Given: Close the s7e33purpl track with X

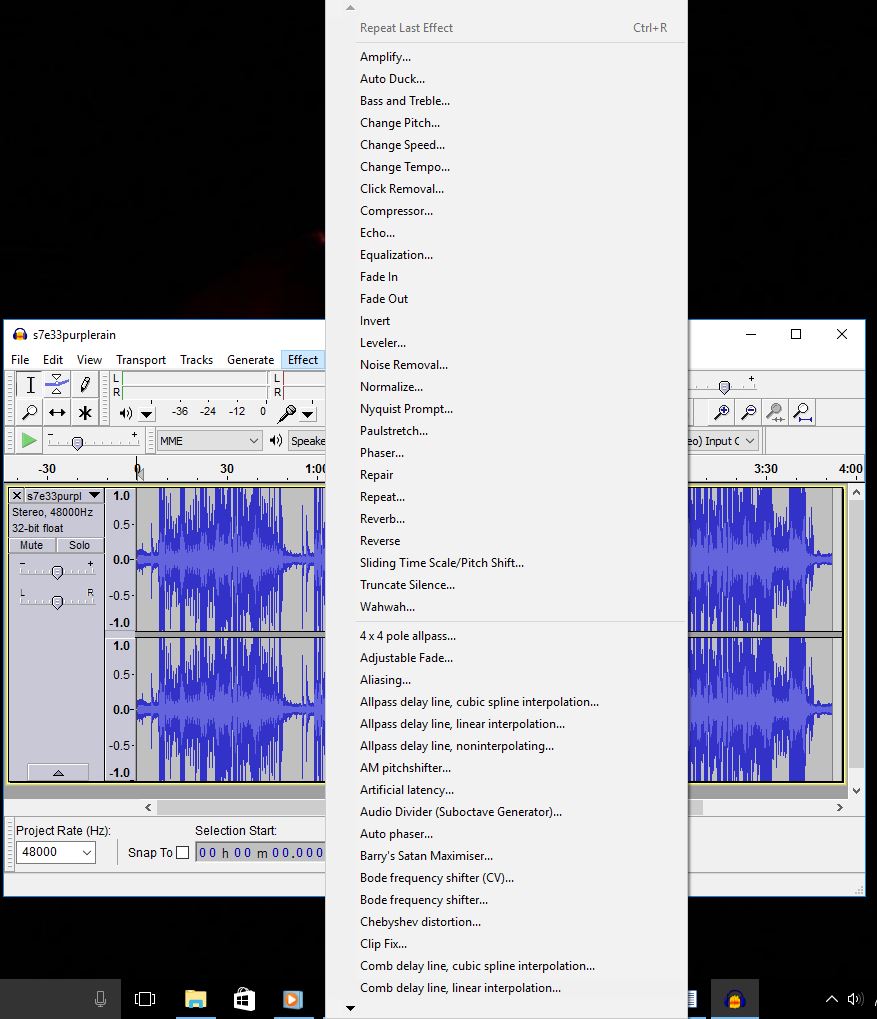Looking at the screenshot, I should point(17,495).
